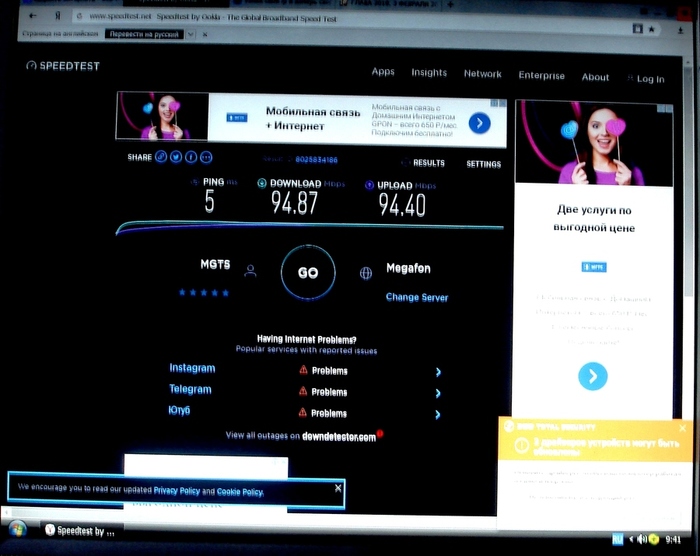This screenshot has height=556, width=700.
Task: Share result on Facebook icon
Action: tap(191, 157)
